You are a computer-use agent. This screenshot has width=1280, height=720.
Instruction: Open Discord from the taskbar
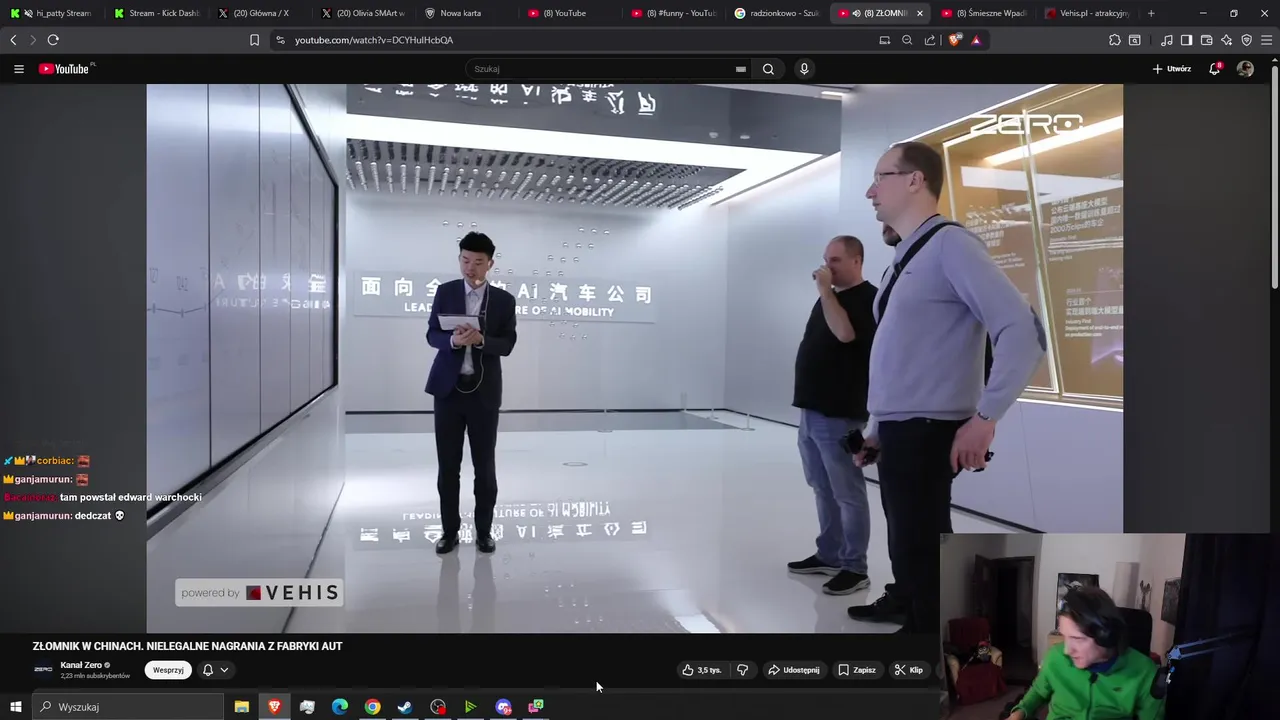(x=503, y=707)
